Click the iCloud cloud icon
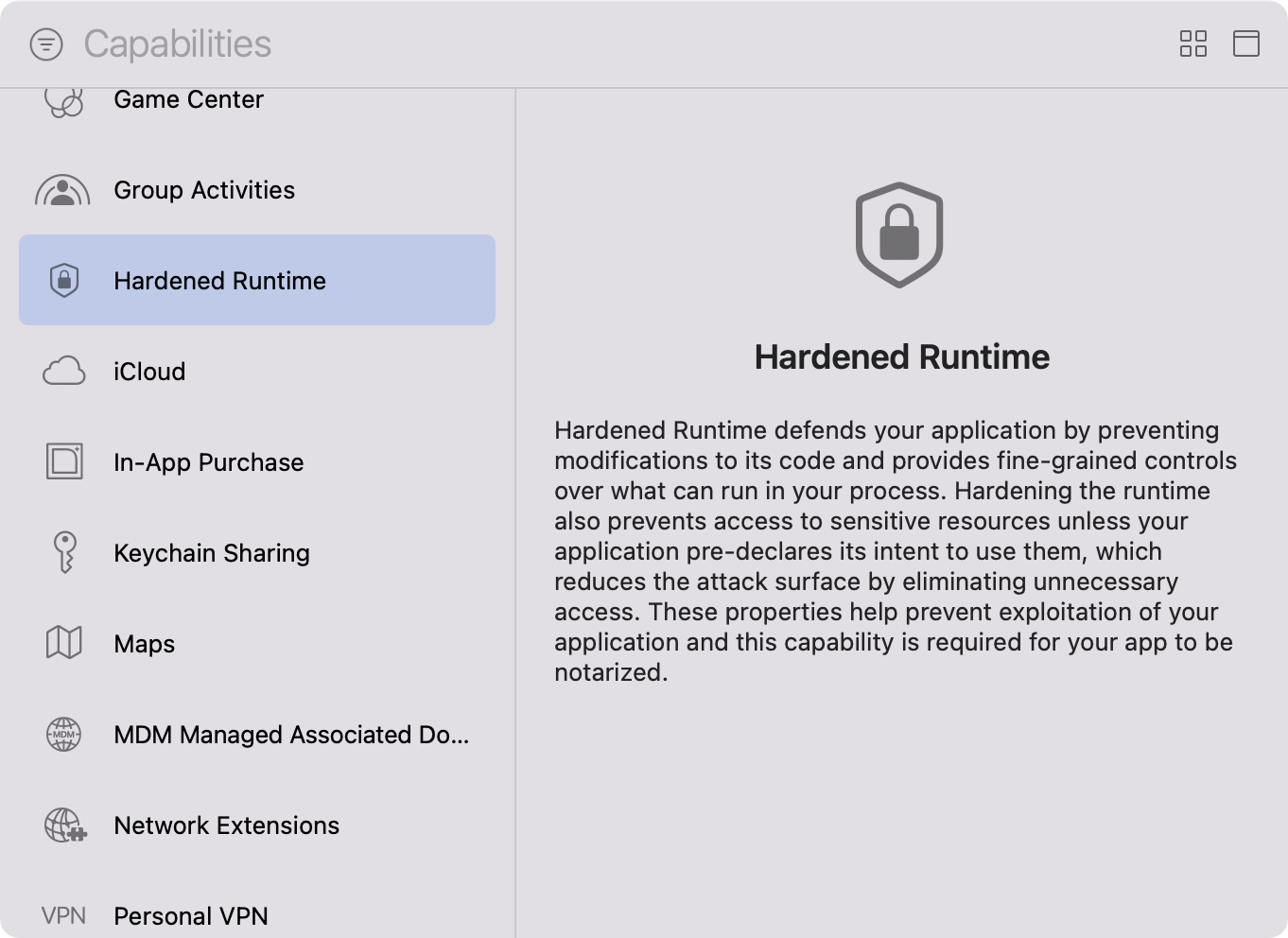Viewport: 1288px width, 938px height. (64, 371)
